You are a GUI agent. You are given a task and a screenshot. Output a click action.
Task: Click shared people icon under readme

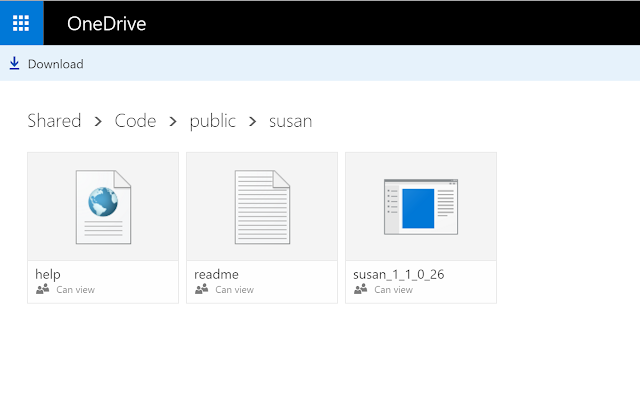tap(202, 289)
